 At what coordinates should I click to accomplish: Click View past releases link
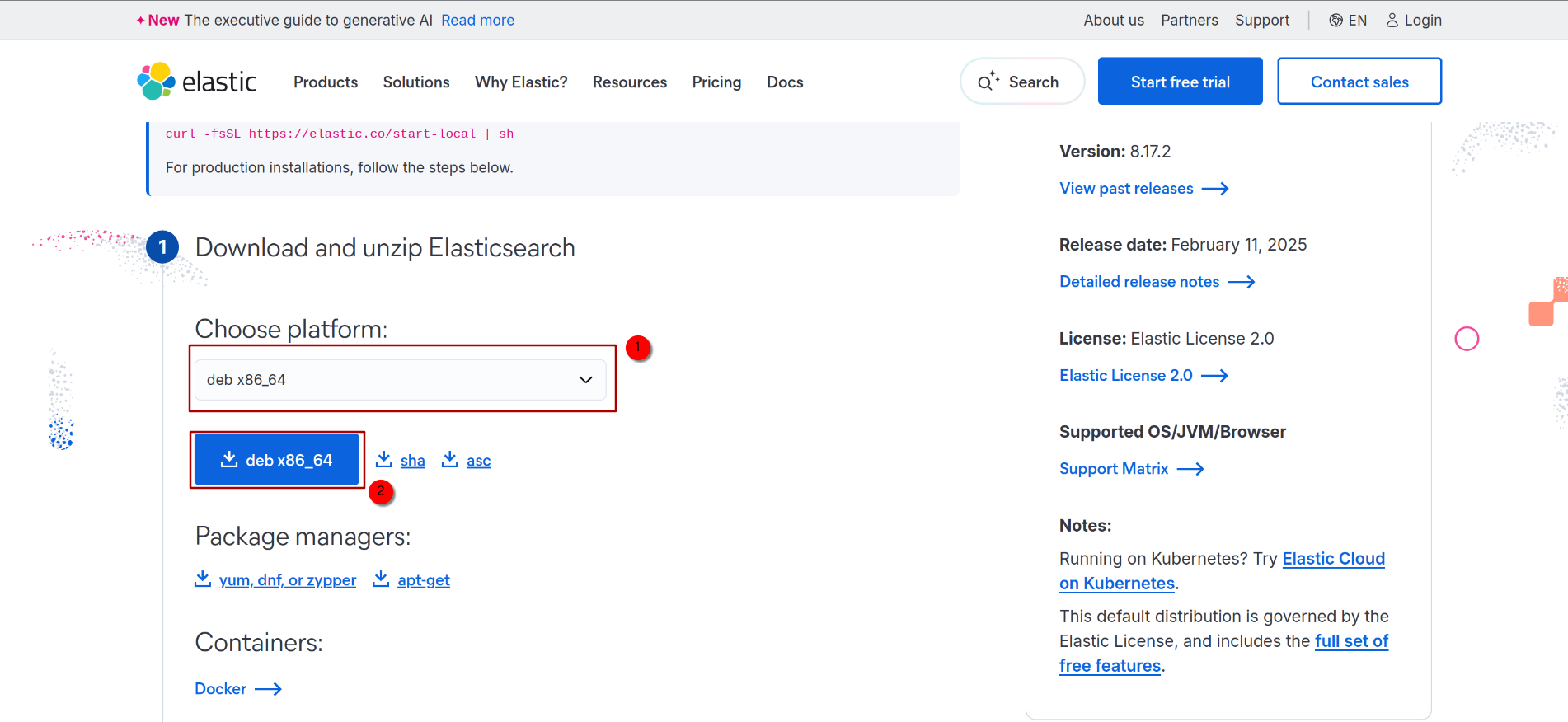[x=1126, y=189]
